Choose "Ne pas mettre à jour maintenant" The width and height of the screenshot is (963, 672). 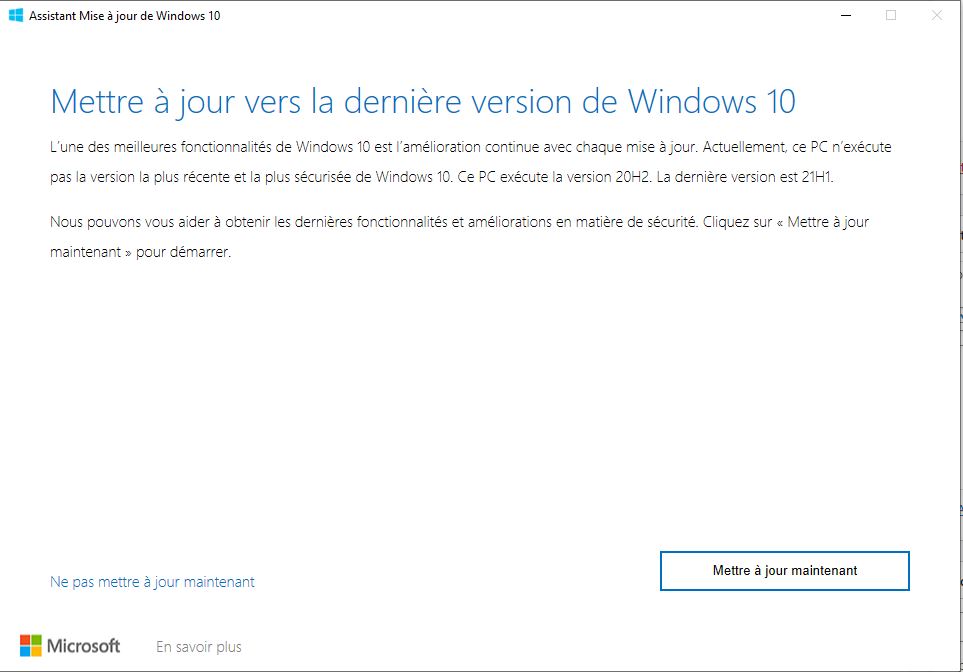pos(152,582)
